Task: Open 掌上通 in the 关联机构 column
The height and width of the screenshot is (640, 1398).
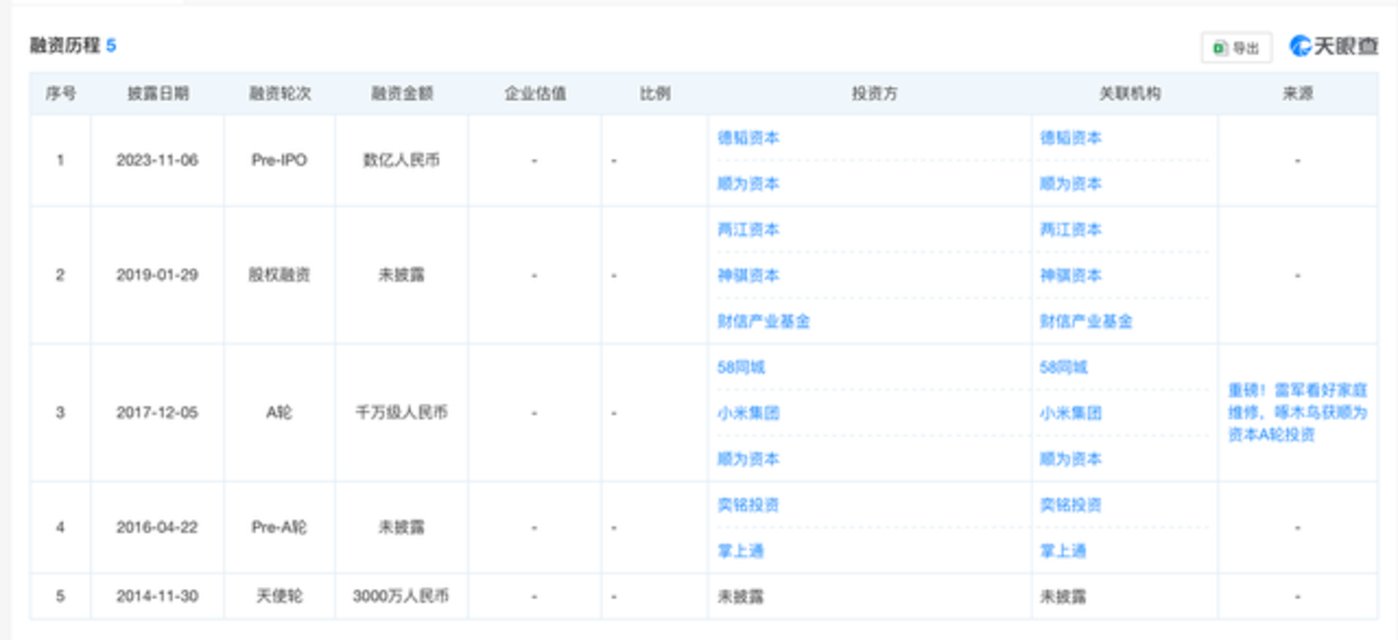Action: point(1062,551)
